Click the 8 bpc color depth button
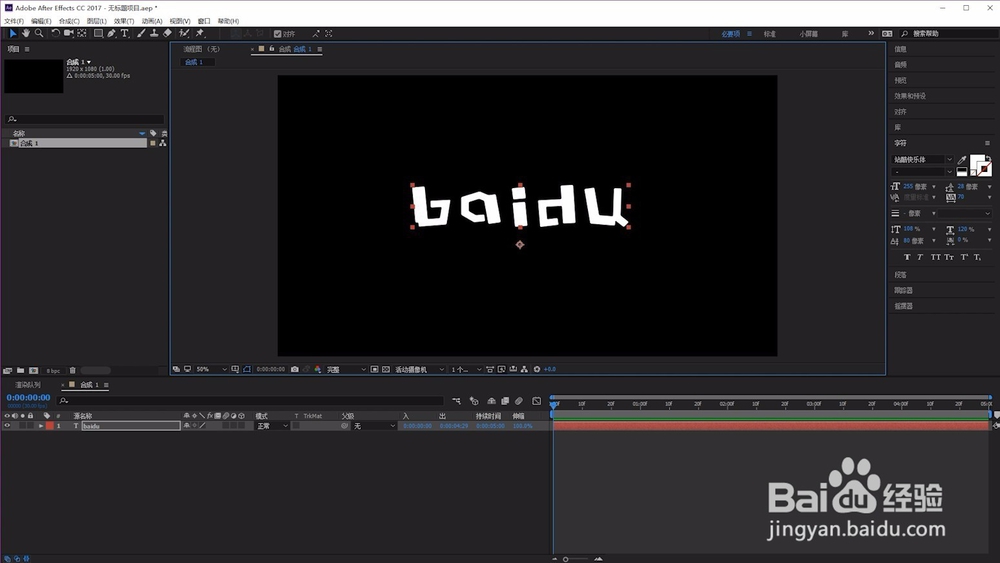The image size is (1000, 563). pyautogui.click(x=54, y=370)
